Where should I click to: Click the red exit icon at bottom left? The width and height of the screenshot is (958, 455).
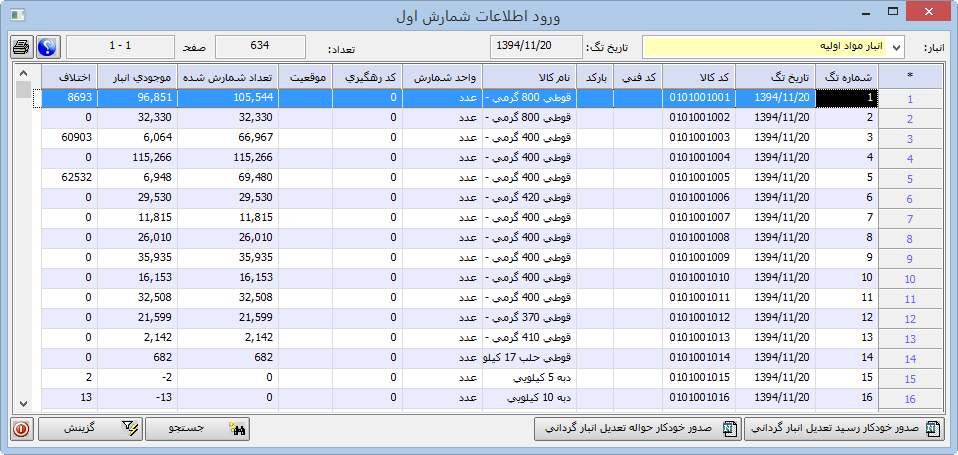21,429
